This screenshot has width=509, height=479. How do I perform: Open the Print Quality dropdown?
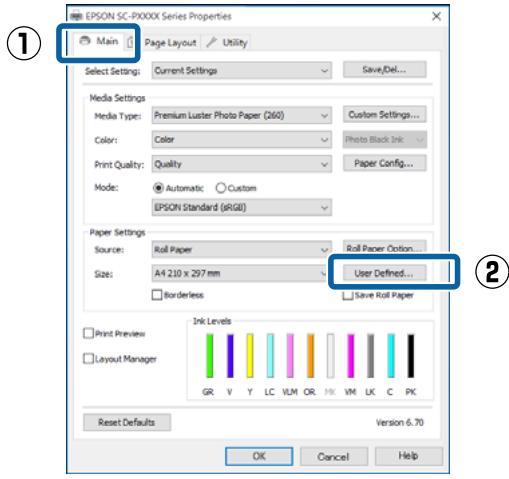pyautogui.click(x=242, y=164)
